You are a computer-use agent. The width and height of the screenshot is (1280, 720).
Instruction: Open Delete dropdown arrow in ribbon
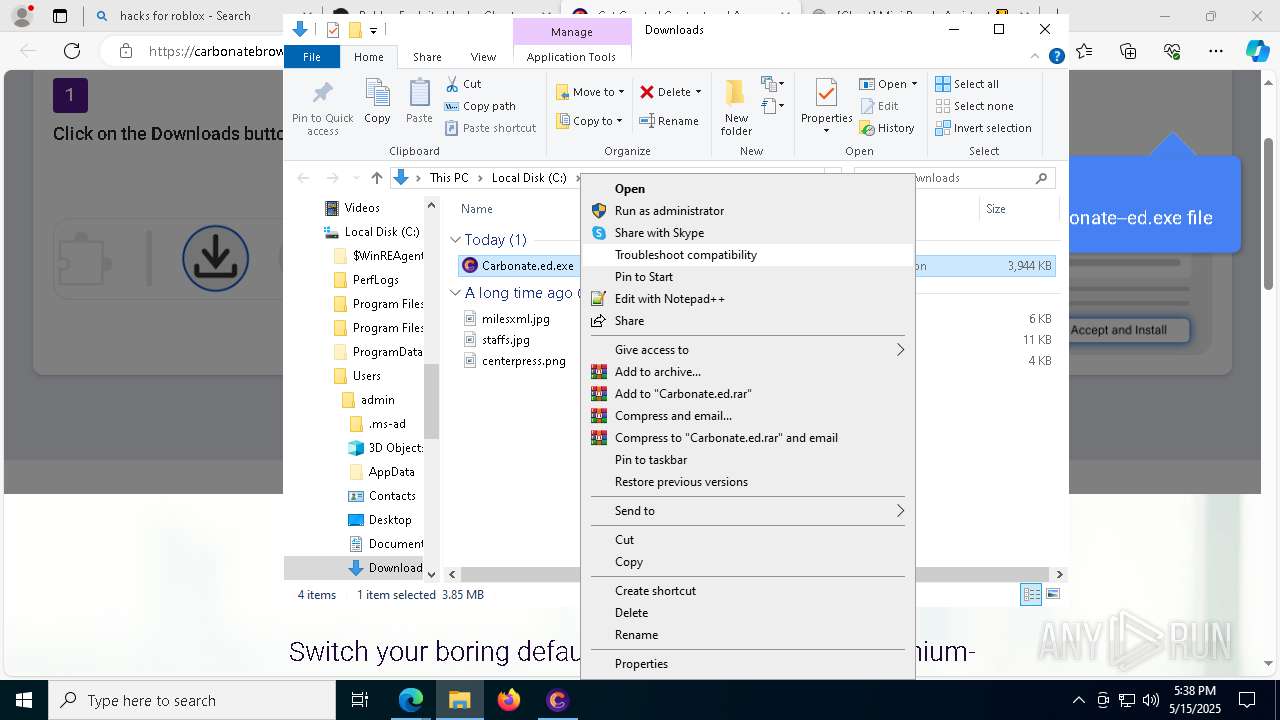coord(698,92)
